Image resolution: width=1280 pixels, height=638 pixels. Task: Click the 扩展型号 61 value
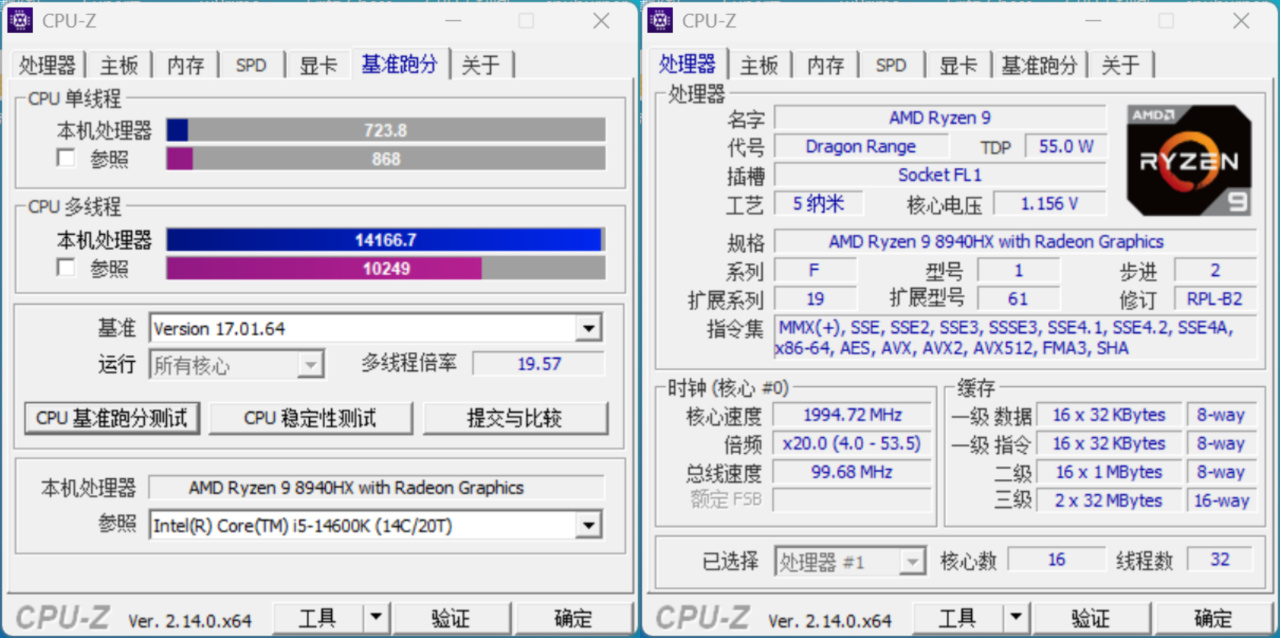(1017, 298)
